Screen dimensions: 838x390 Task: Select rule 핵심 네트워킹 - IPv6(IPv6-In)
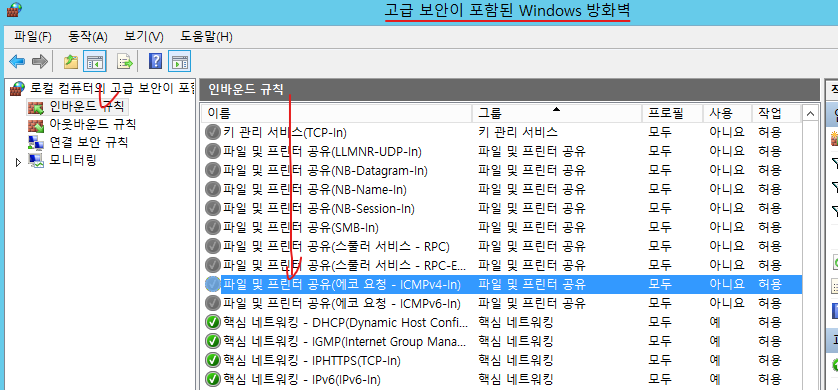301,379
